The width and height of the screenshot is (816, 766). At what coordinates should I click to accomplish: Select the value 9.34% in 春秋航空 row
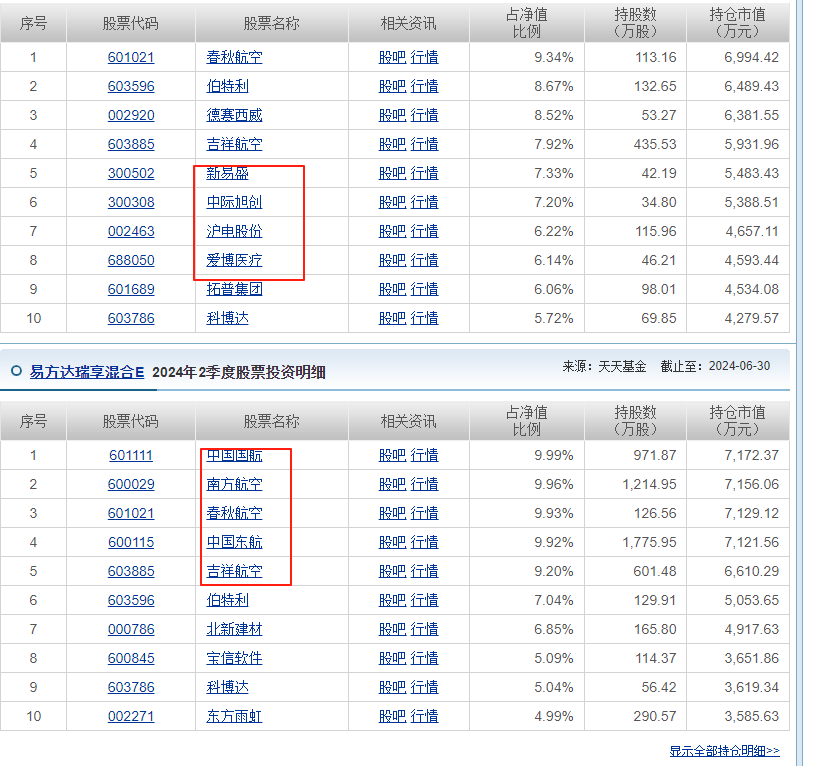(554, 57)
